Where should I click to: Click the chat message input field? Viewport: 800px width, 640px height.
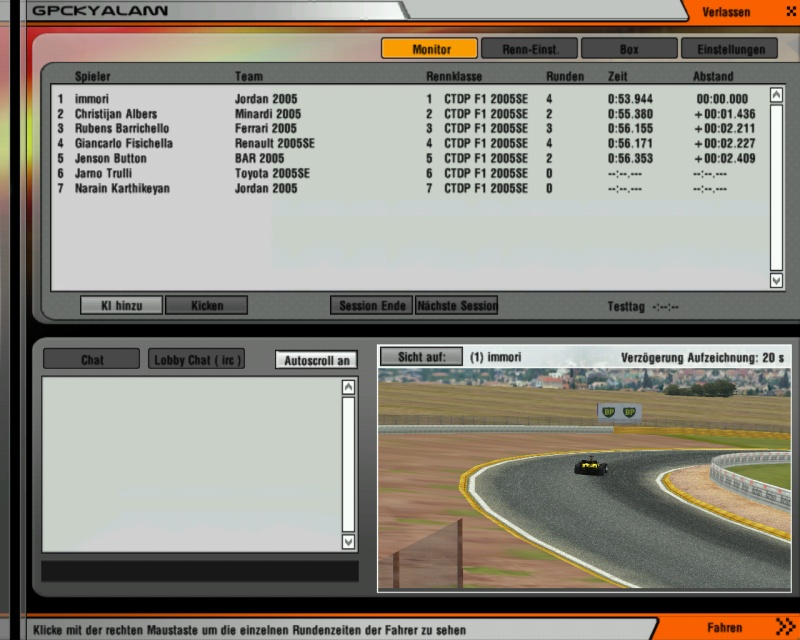(199, 571)
